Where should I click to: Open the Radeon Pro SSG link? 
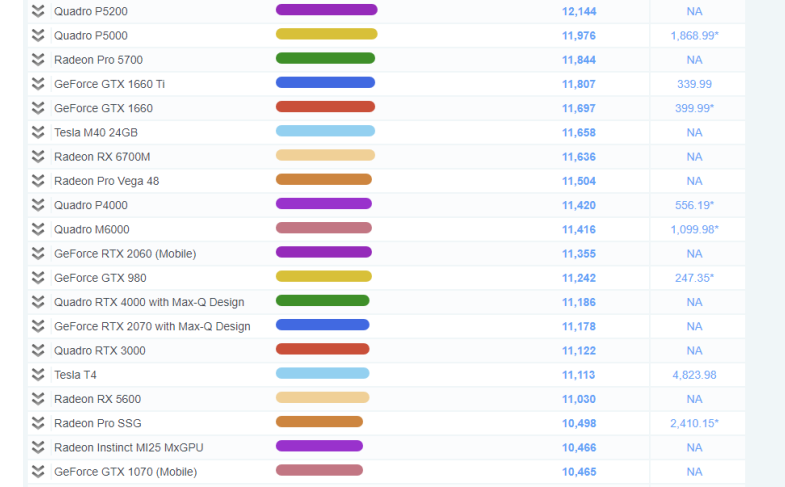click(98, 423)
